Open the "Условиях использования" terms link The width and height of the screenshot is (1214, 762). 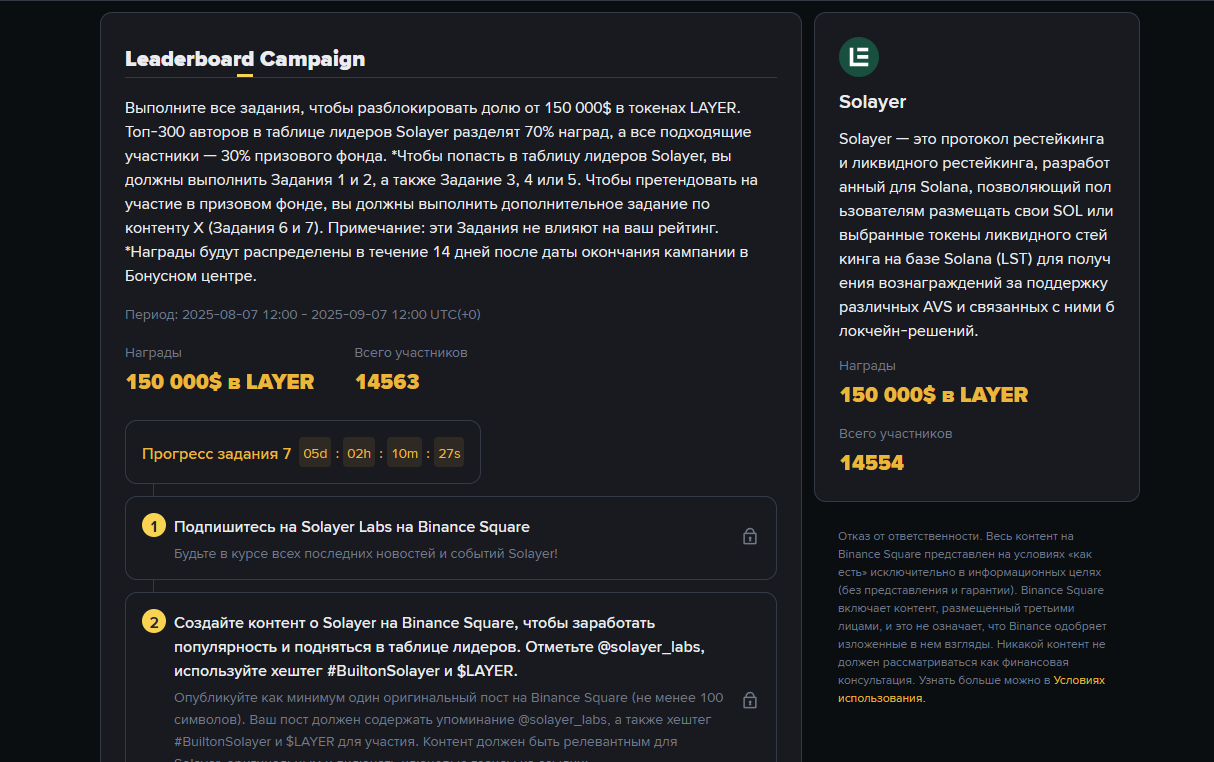[x=971, y=689]
